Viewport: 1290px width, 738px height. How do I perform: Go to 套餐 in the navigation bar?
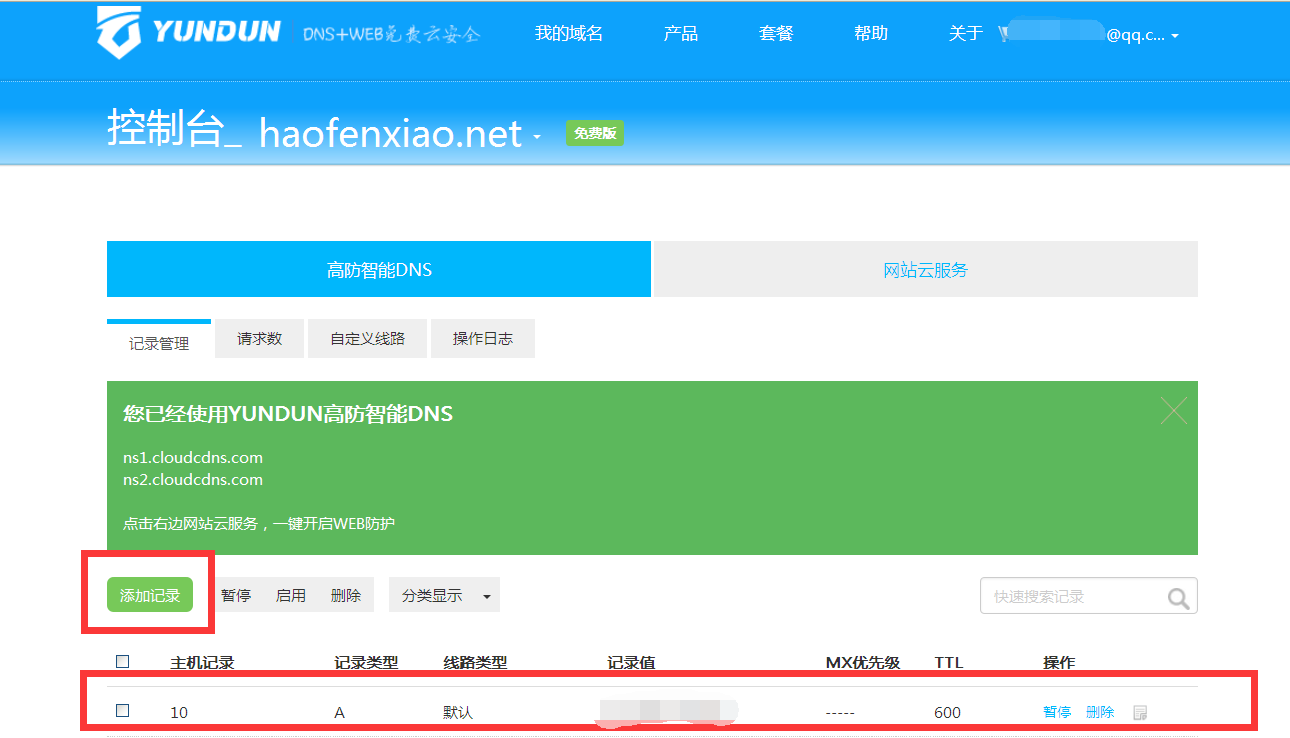point(775,33)
